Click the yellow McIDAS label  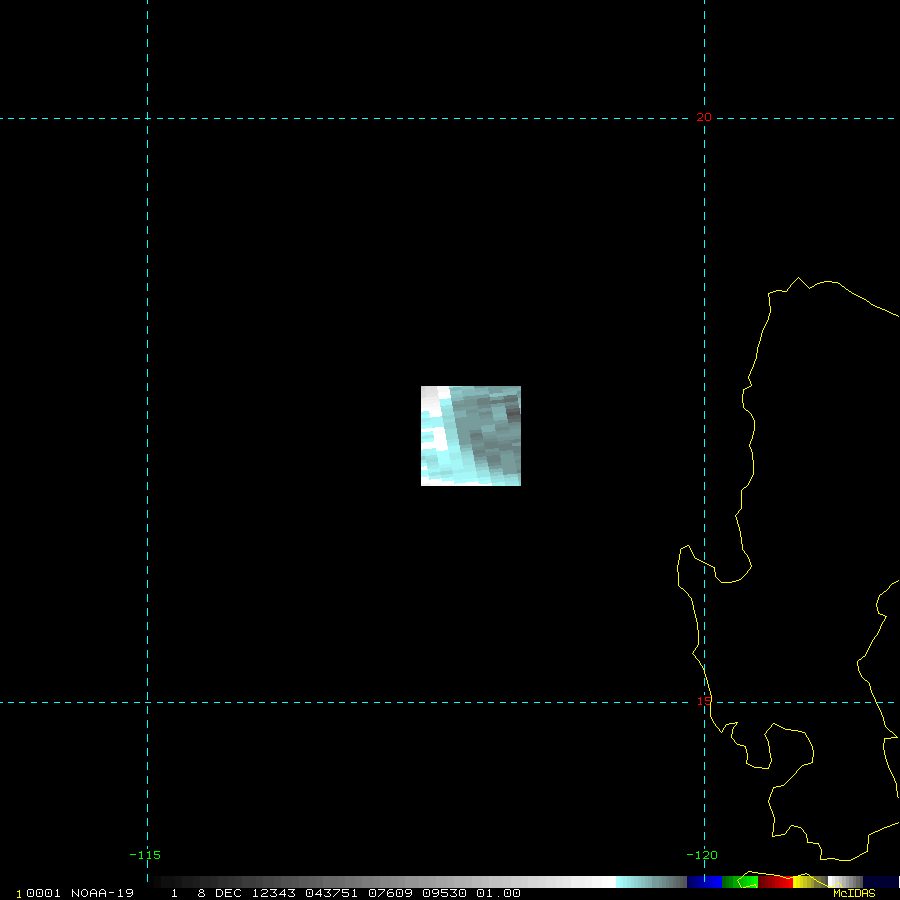tap(854, 893)
